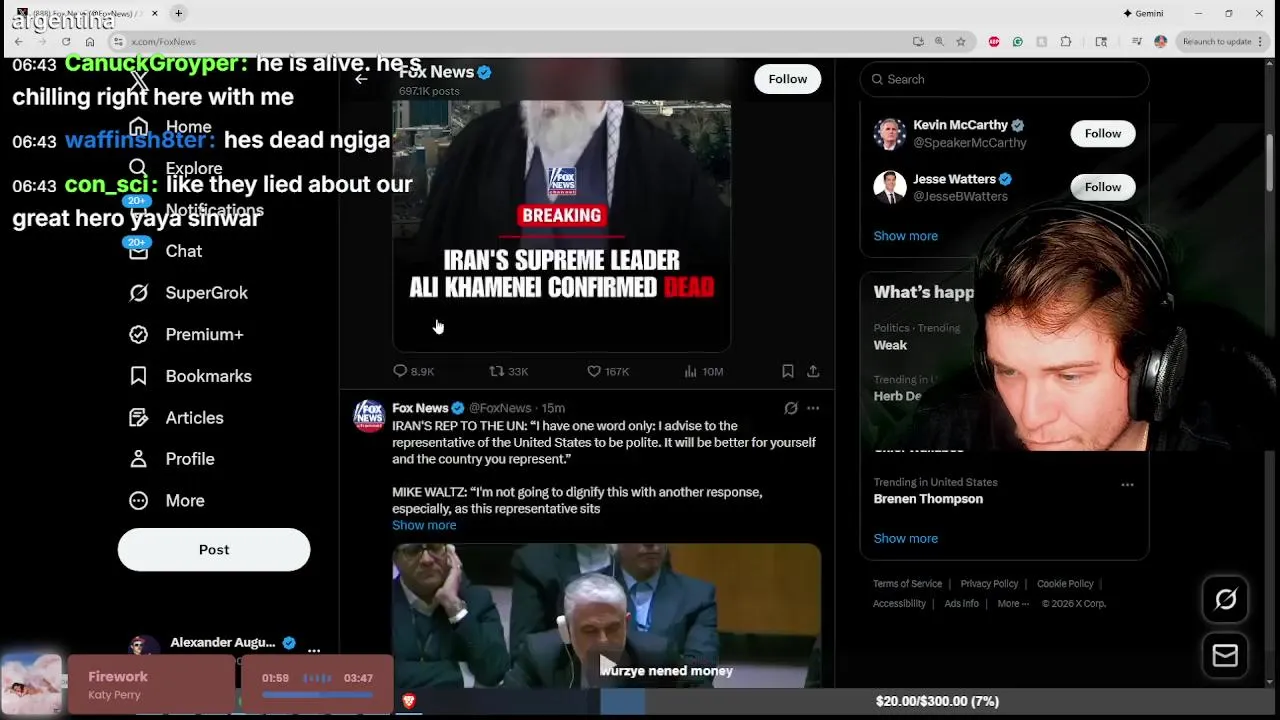
Task: Open the floating Grok button
Action: click(x=1225, y=600)
